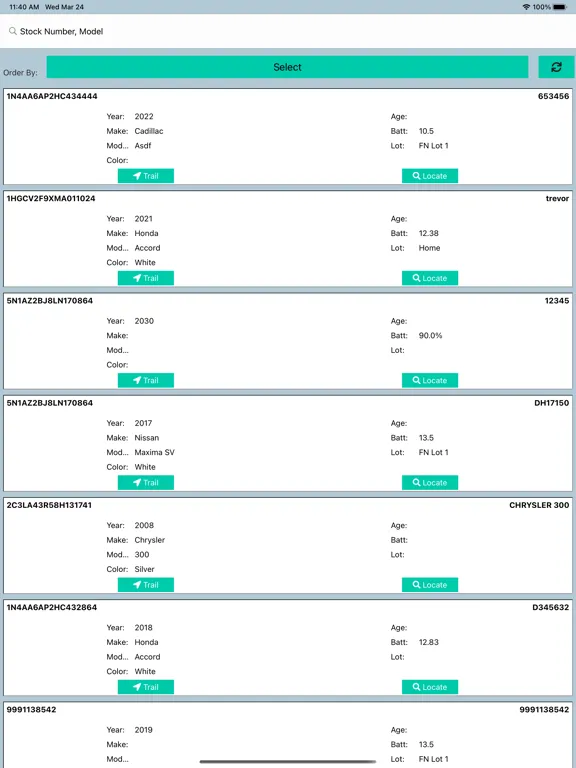Click lot value Home
Viewport: 576px width, 768px height.
coord(430,248)
